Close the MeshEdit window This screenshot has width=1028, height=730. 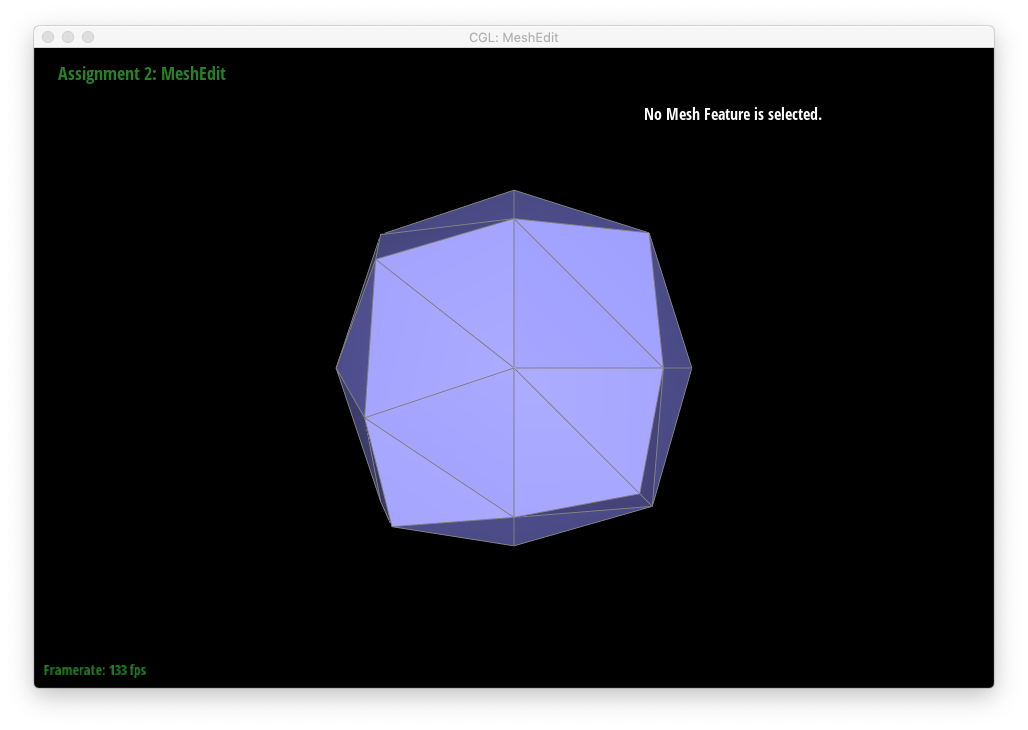[x=48, y=37]
